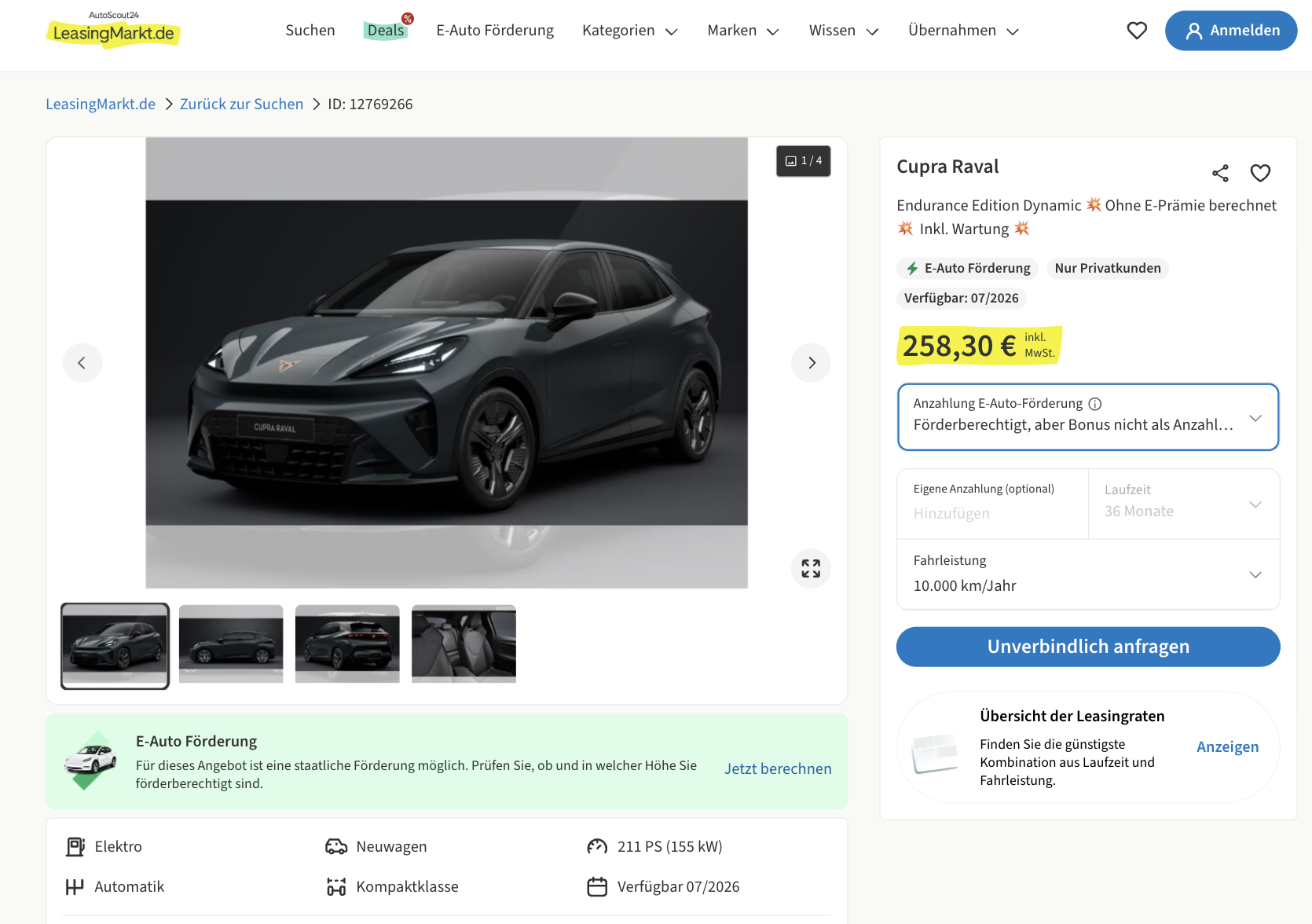This screenshot has height=924, width=1312.
Task: Click the info icon beside Anzahlung E-Auto-Förderung
Action: point(1095,404)
